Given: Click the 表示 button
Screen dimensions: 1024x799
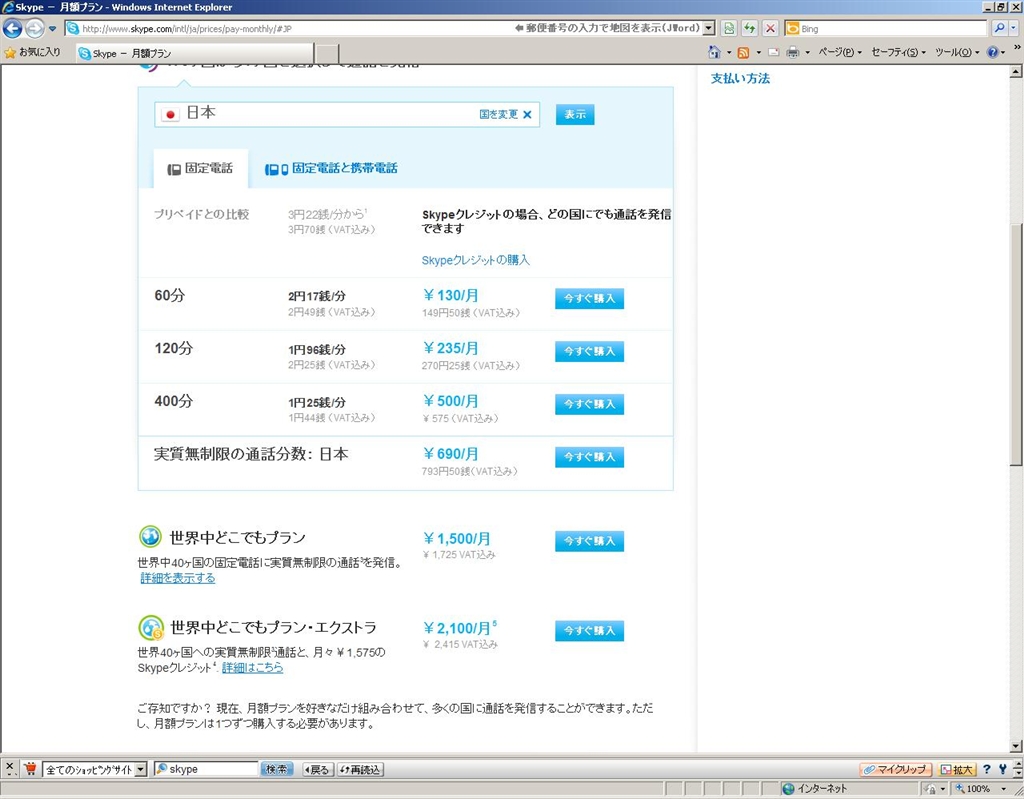Looking at the screenshot, I should coord(575,114).
